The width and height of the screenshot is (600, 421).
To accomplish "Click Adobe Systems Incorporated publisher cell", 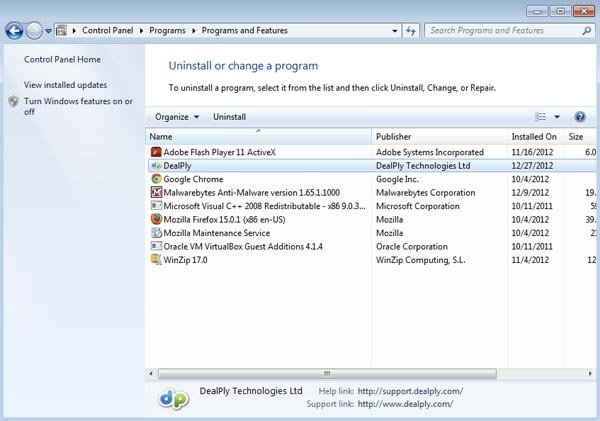I will [x=430, y=152].
